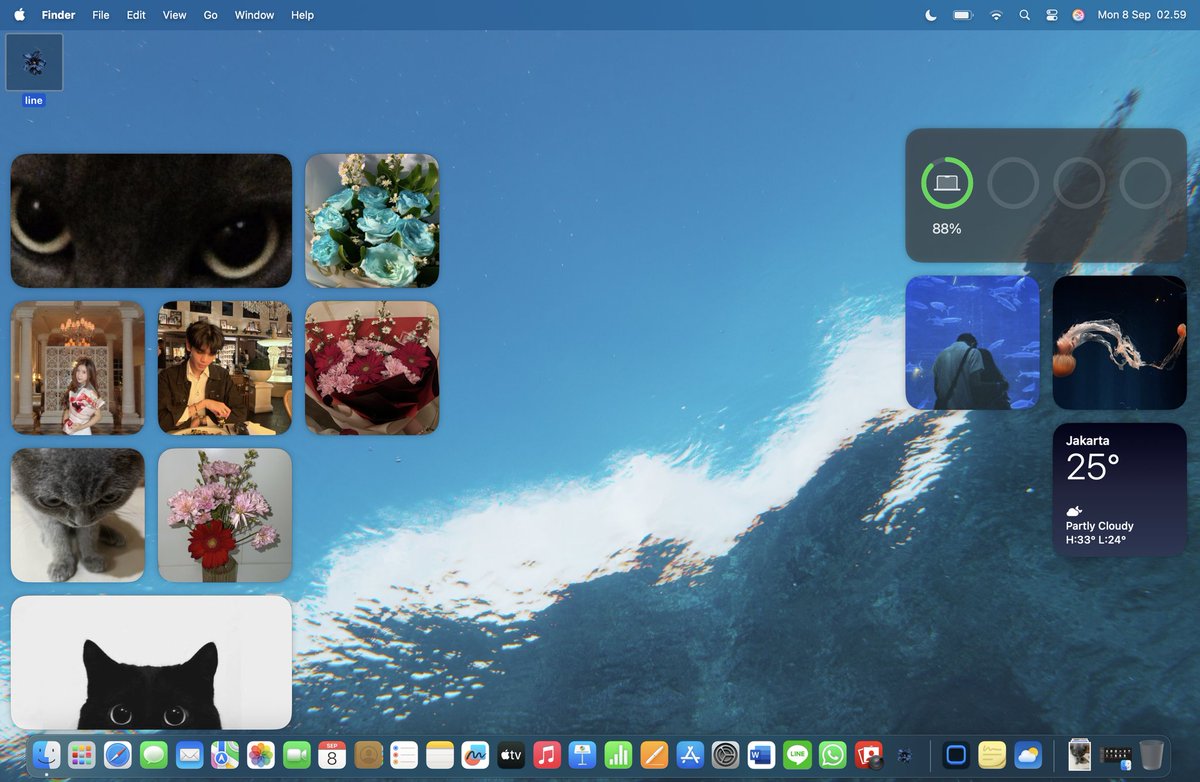Click the Siri icon in menu bar

tap(1078, 15)
